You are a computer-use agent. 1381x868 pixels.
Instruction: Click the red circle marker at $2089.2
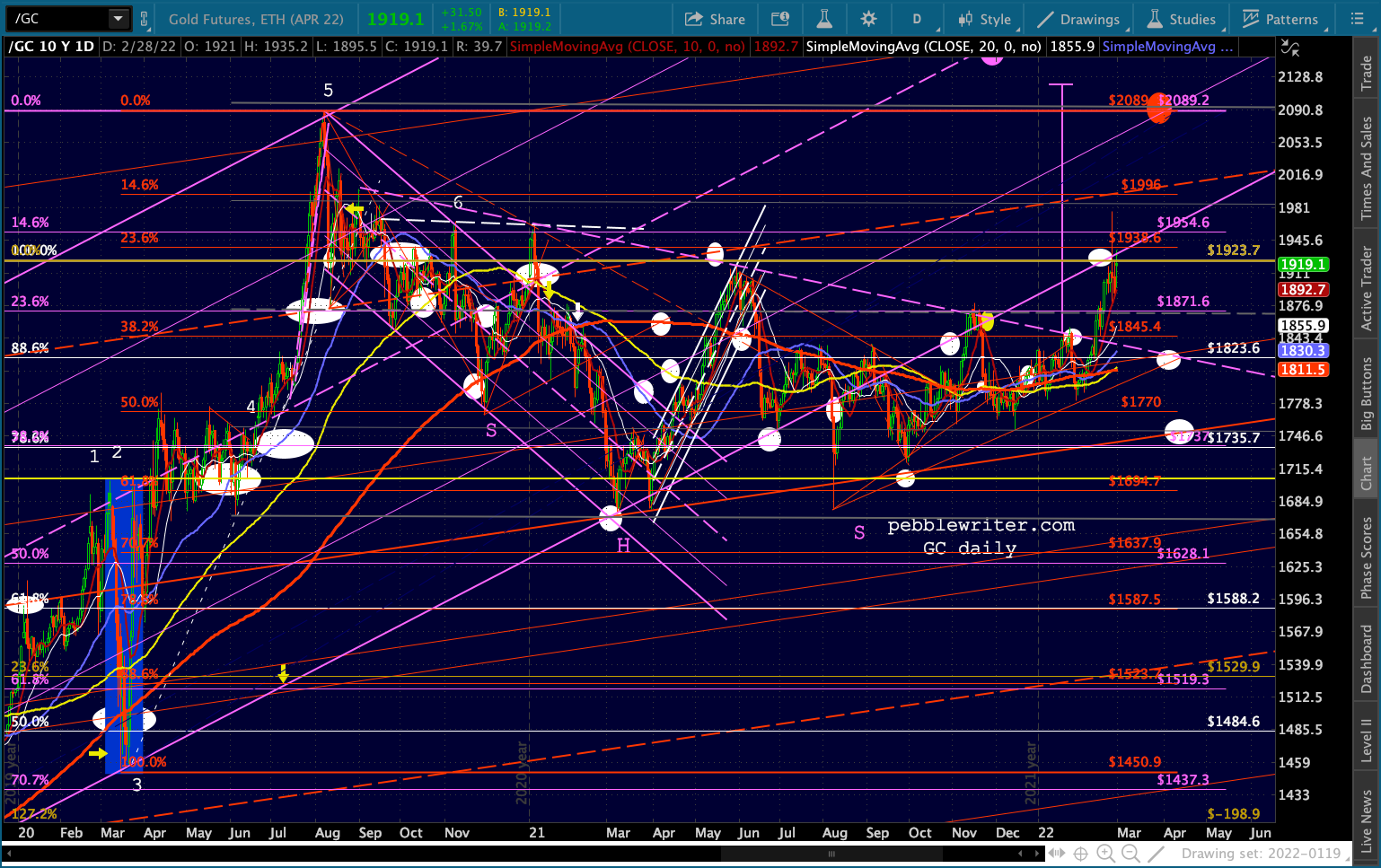(1159, 108)
